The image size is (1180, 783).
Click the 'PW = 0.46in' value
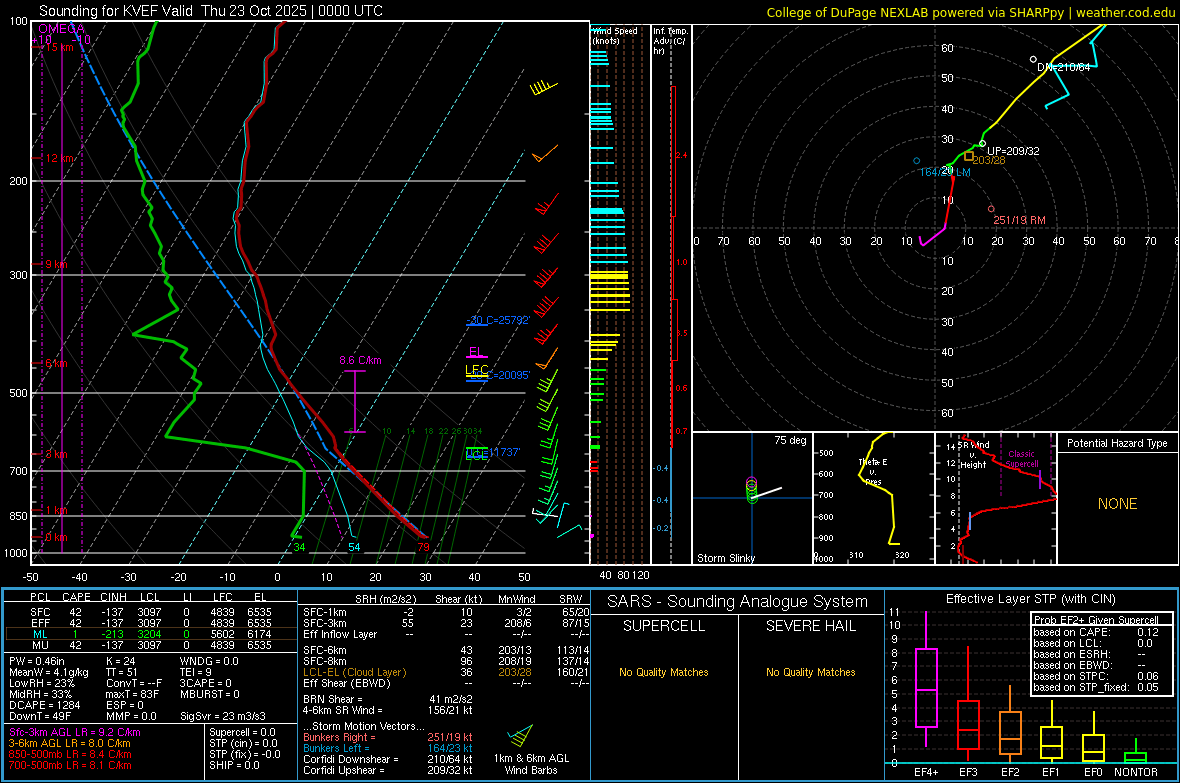[x=41, y=661]
